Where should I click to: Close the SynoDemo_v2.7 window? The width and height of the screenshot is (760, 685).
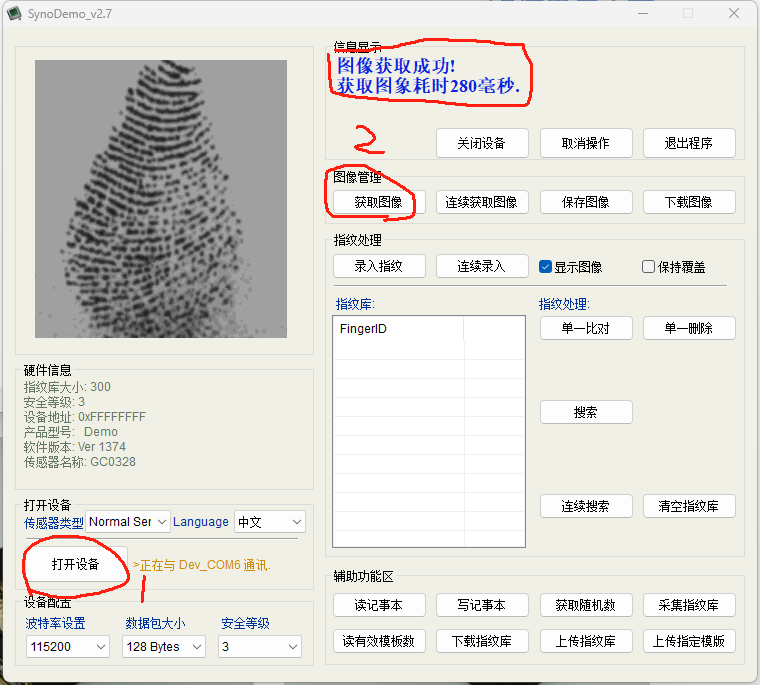(734, 14)
